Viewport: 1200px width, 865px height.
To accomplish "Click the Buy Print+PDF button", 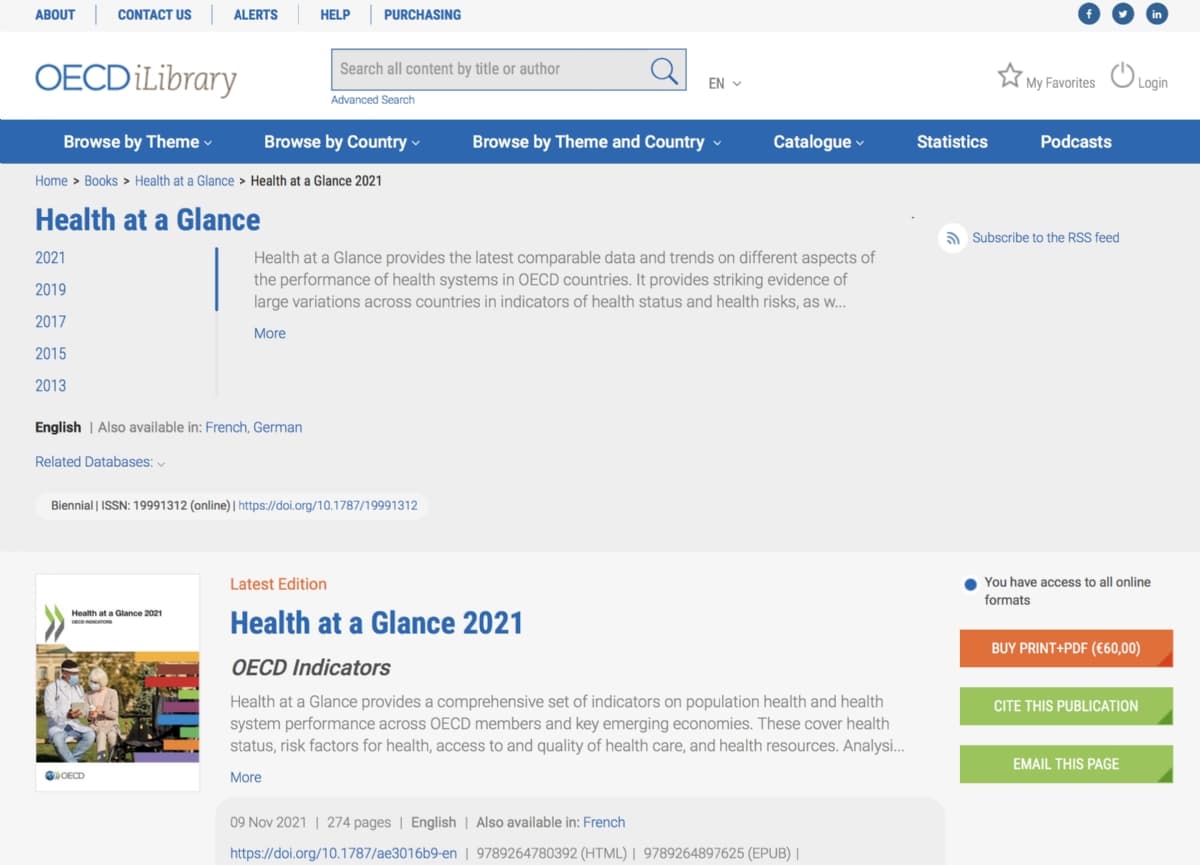I will pos(1066,648).
